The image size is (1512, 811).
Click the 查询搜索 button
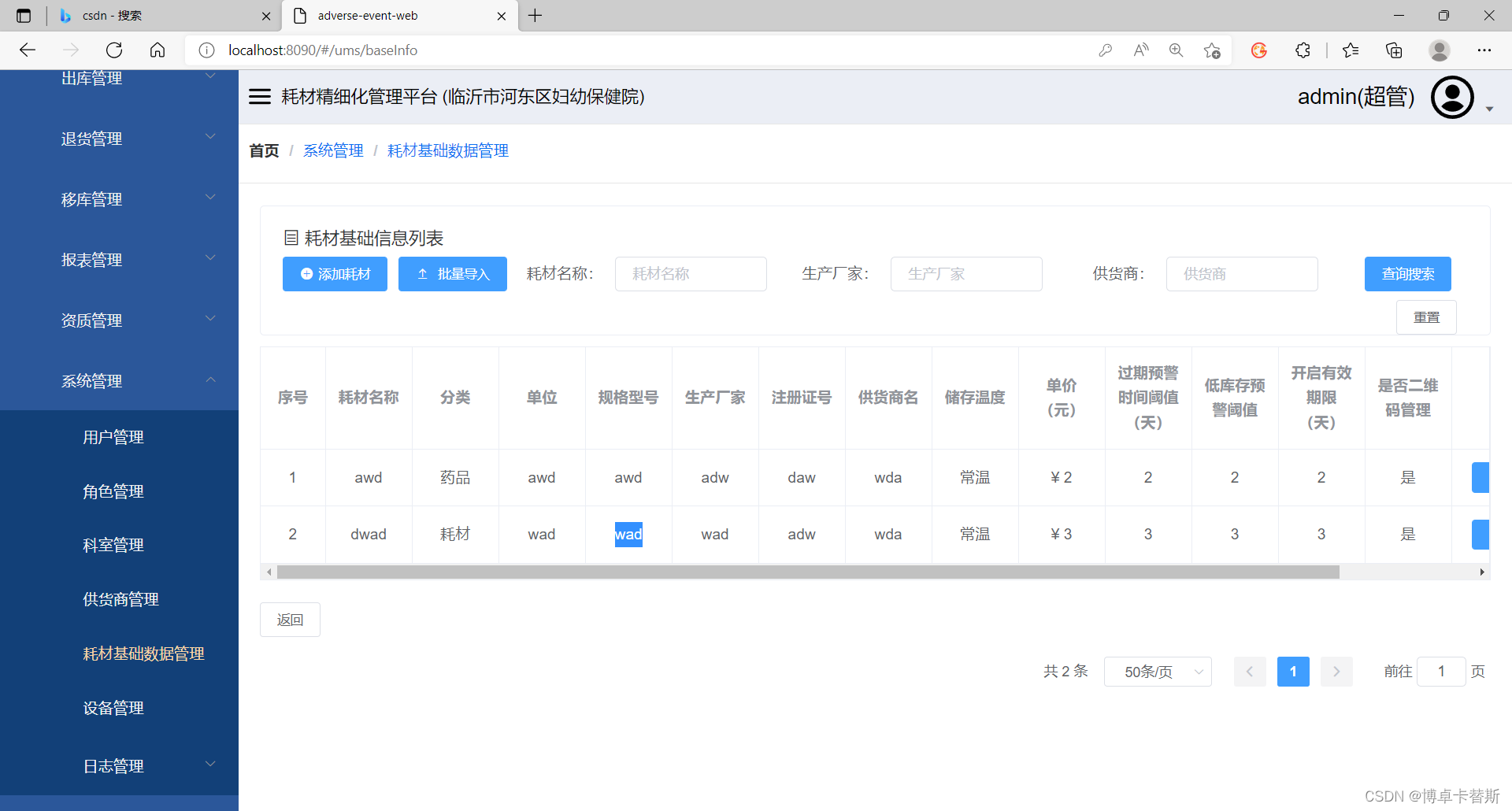[x=1408, y=274]
